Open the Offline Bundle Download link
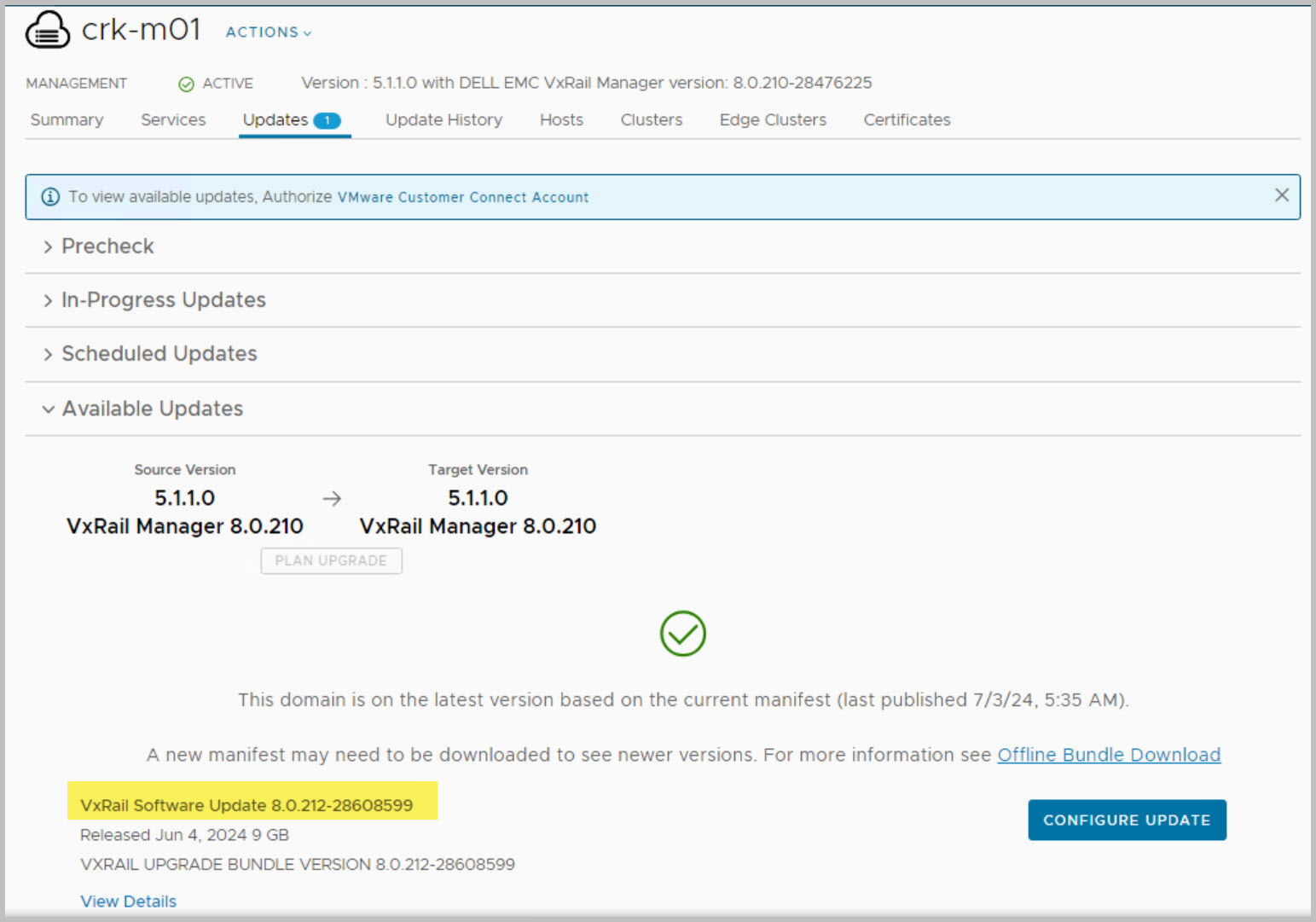 tap(1109, 755)
